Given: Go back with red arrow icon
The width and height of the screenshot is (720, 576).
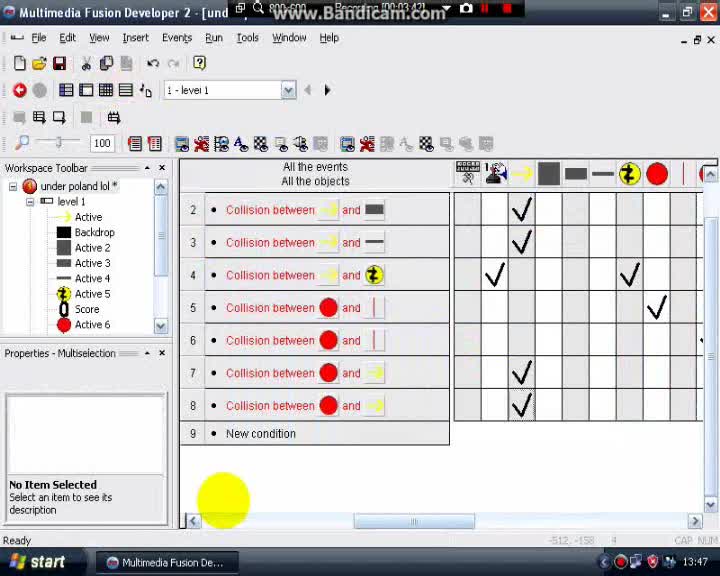Looking at the screenshot, I should [x=20, y=90].
